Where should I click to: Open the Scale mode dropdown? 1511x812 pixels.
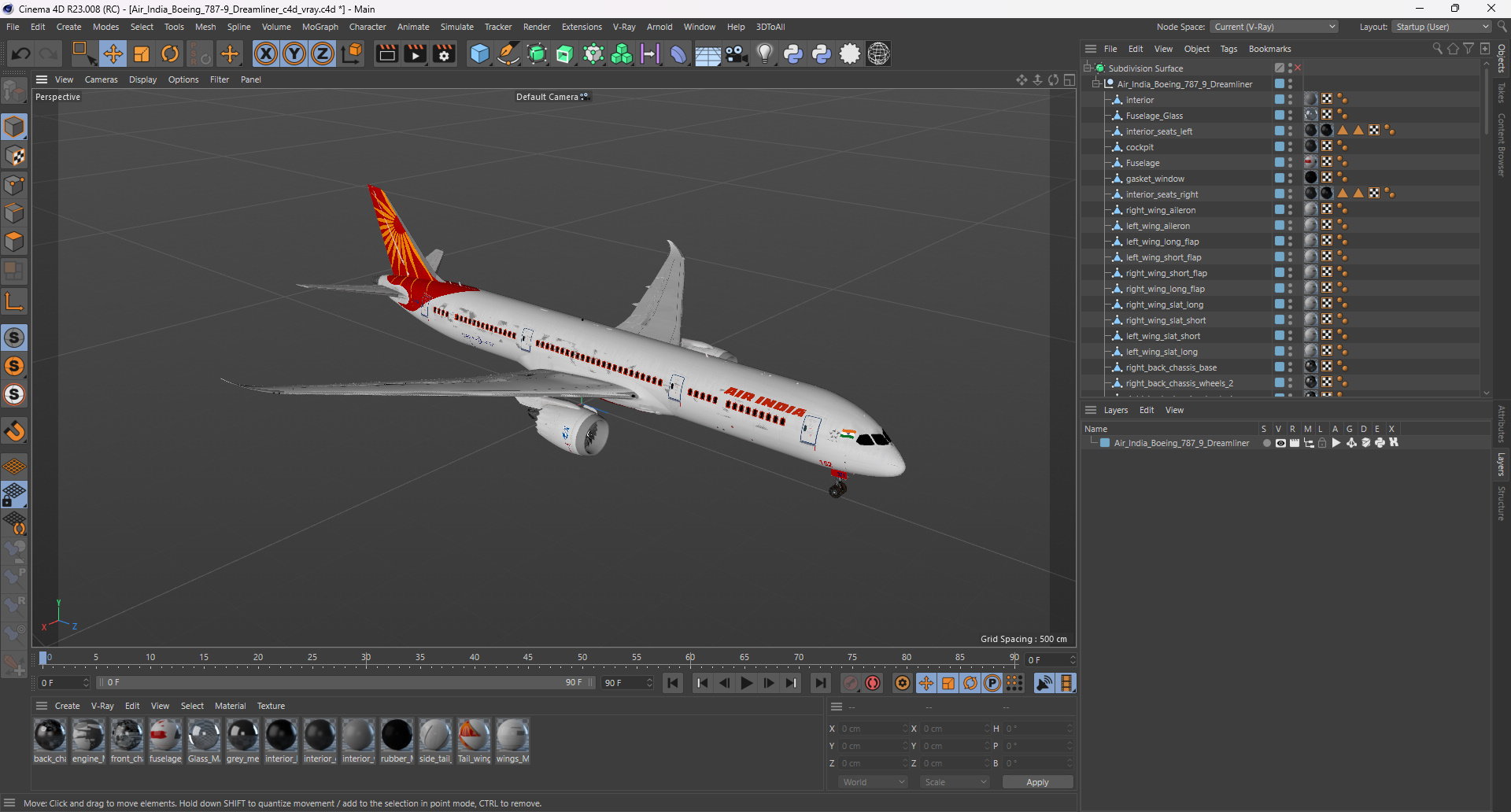pyautogui.click(x=955, y=782)
